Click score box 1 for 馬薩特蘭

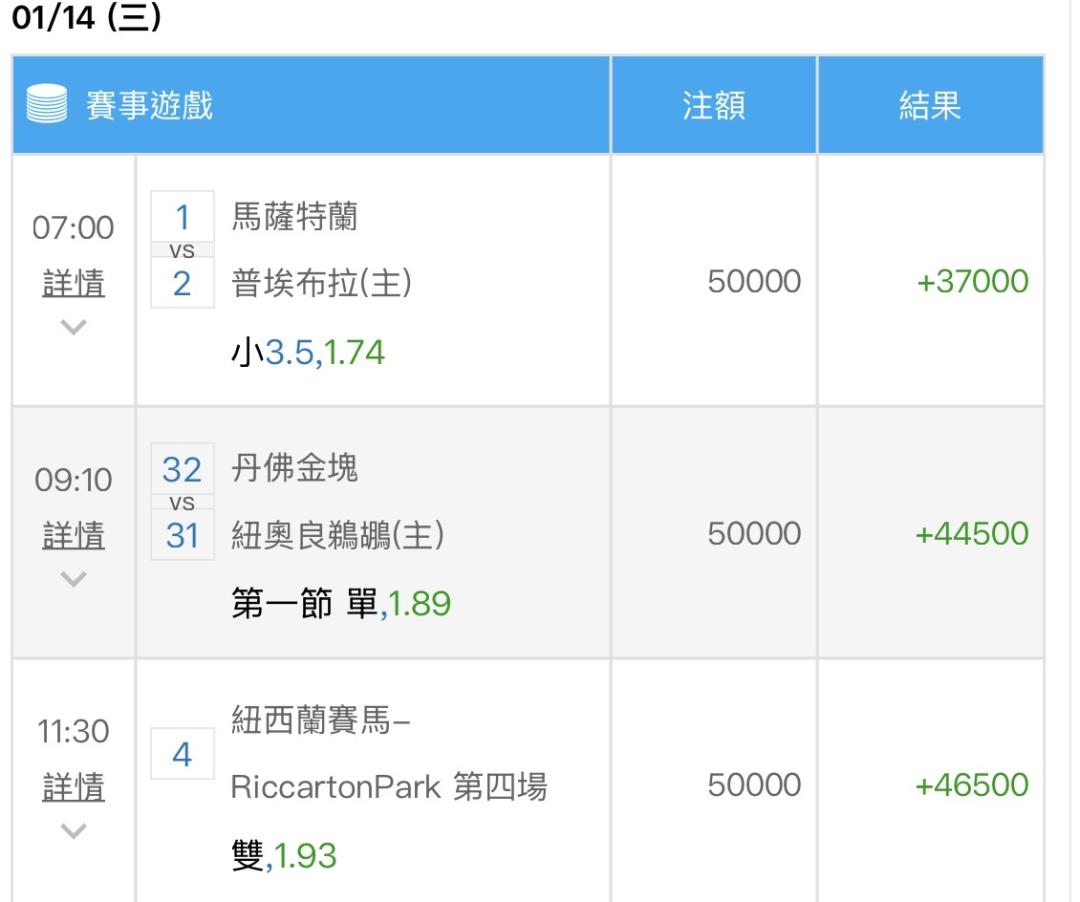click(x=182, y=217)
